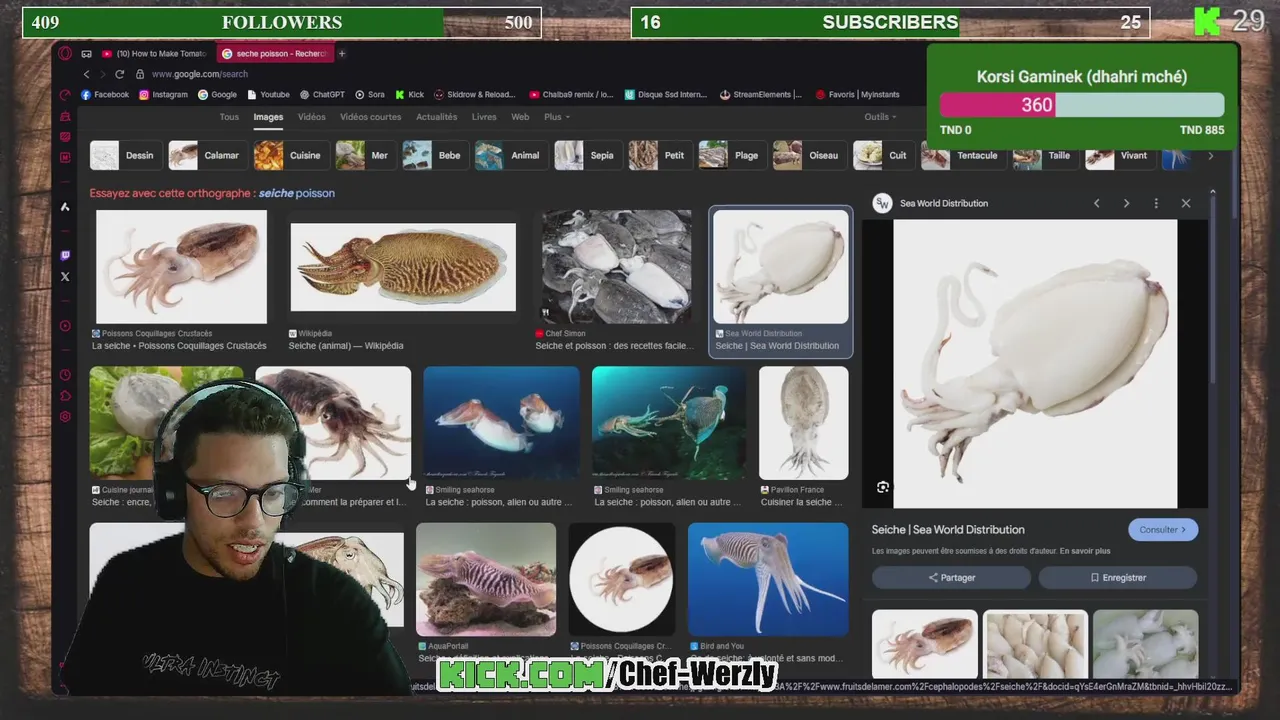Viewport: 1280px width, 720px height.
Task: Open the Opera menu logo
Action: coord(65,53)
